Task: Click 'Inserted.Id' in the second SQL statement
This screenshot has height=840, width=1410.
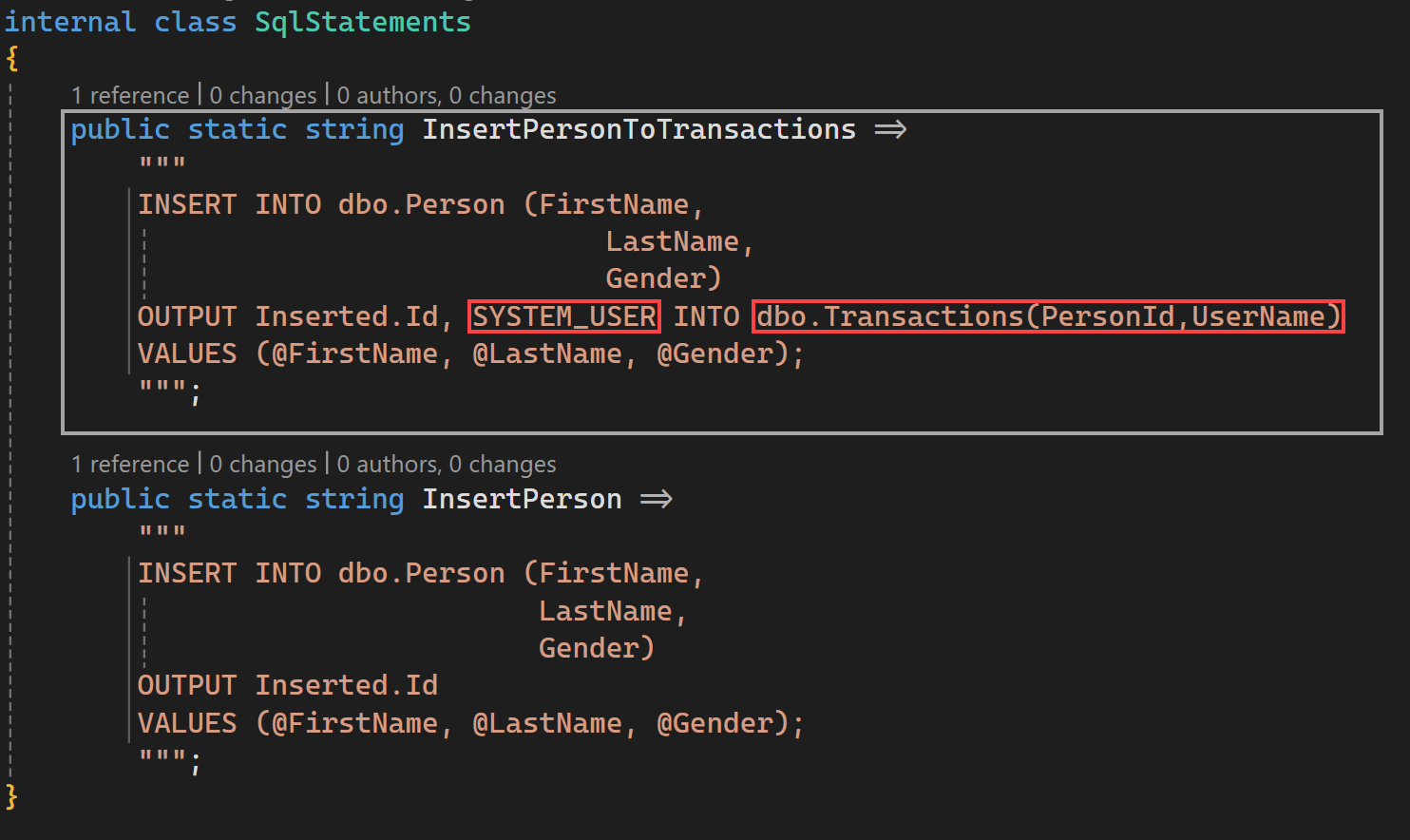Action: point(346,685)
